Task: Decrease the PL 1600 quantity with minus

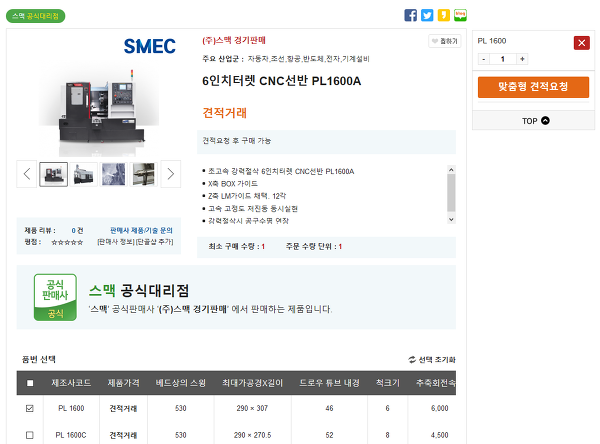Action: click(484, 59)
